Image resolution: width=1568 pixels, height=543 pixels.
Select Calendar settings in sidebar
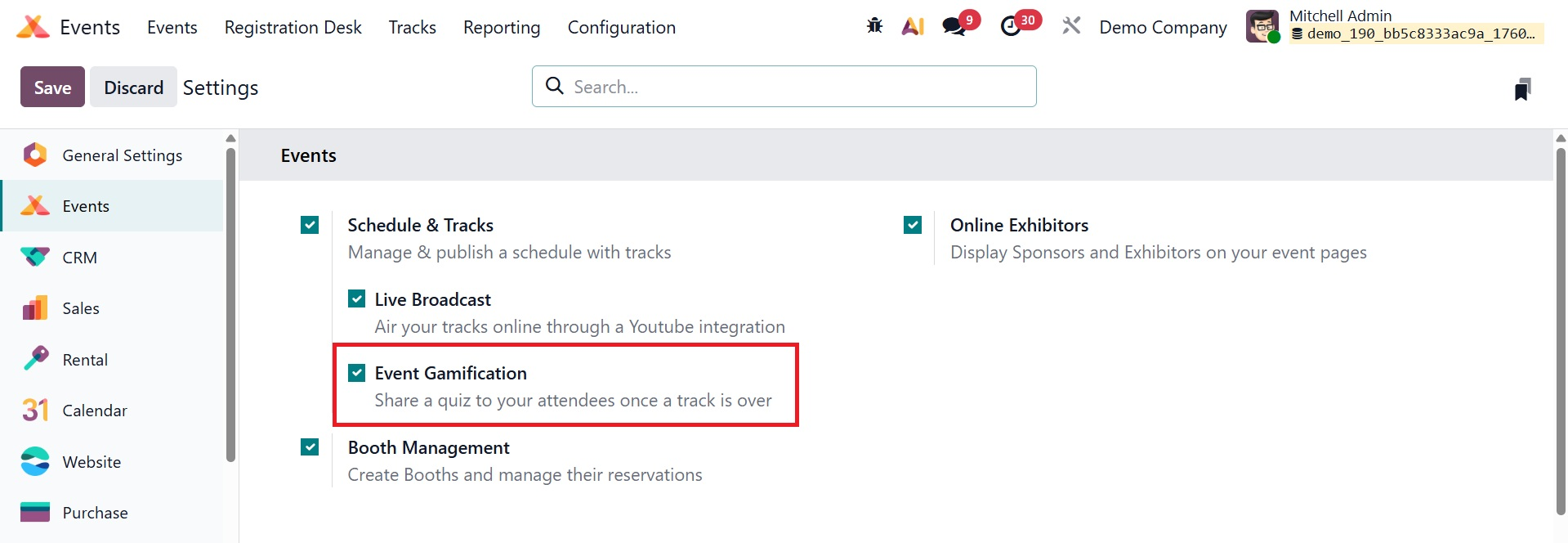pyautogui.click(x=94, y=411)
